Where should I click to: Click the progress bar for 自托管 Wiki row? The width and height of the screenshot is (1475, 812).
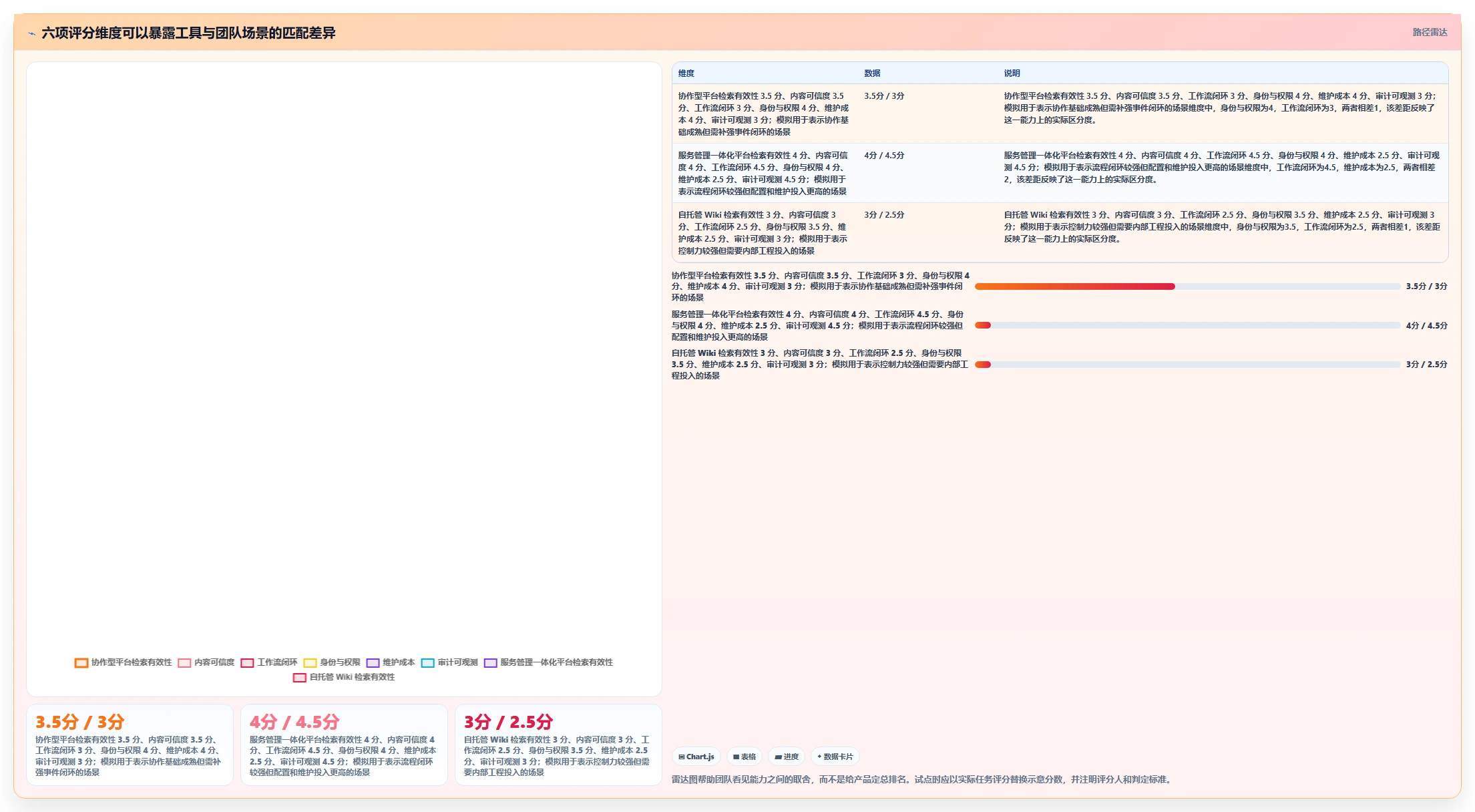tap(1187, 365)
